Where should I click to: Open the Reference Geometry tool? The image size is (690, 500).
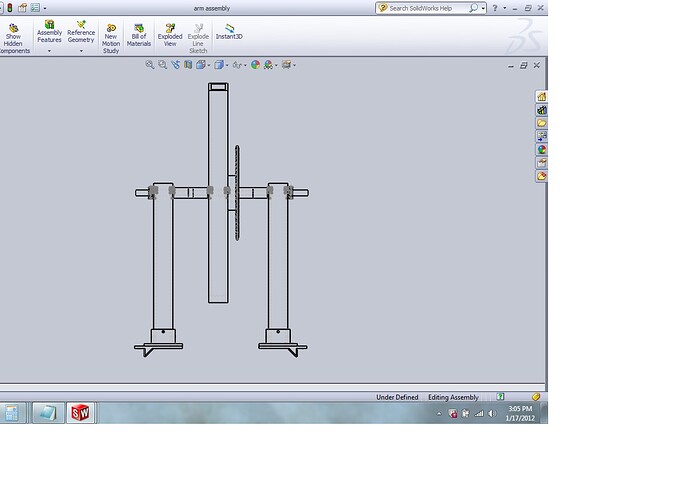coord(81,32)
